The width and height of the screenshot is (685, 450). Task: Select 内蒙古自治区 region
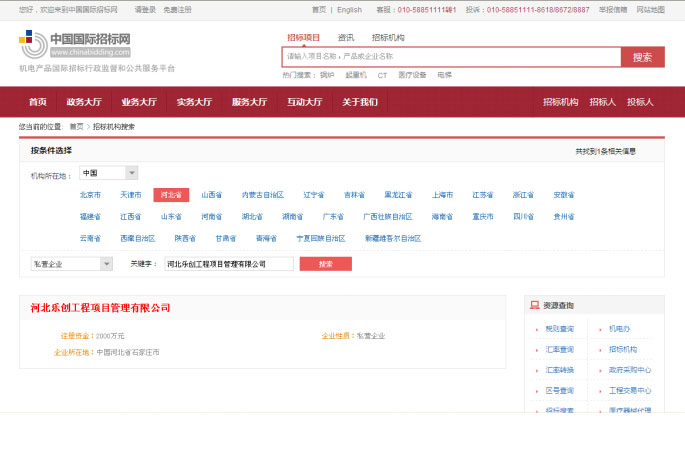[x=263, y=195]
